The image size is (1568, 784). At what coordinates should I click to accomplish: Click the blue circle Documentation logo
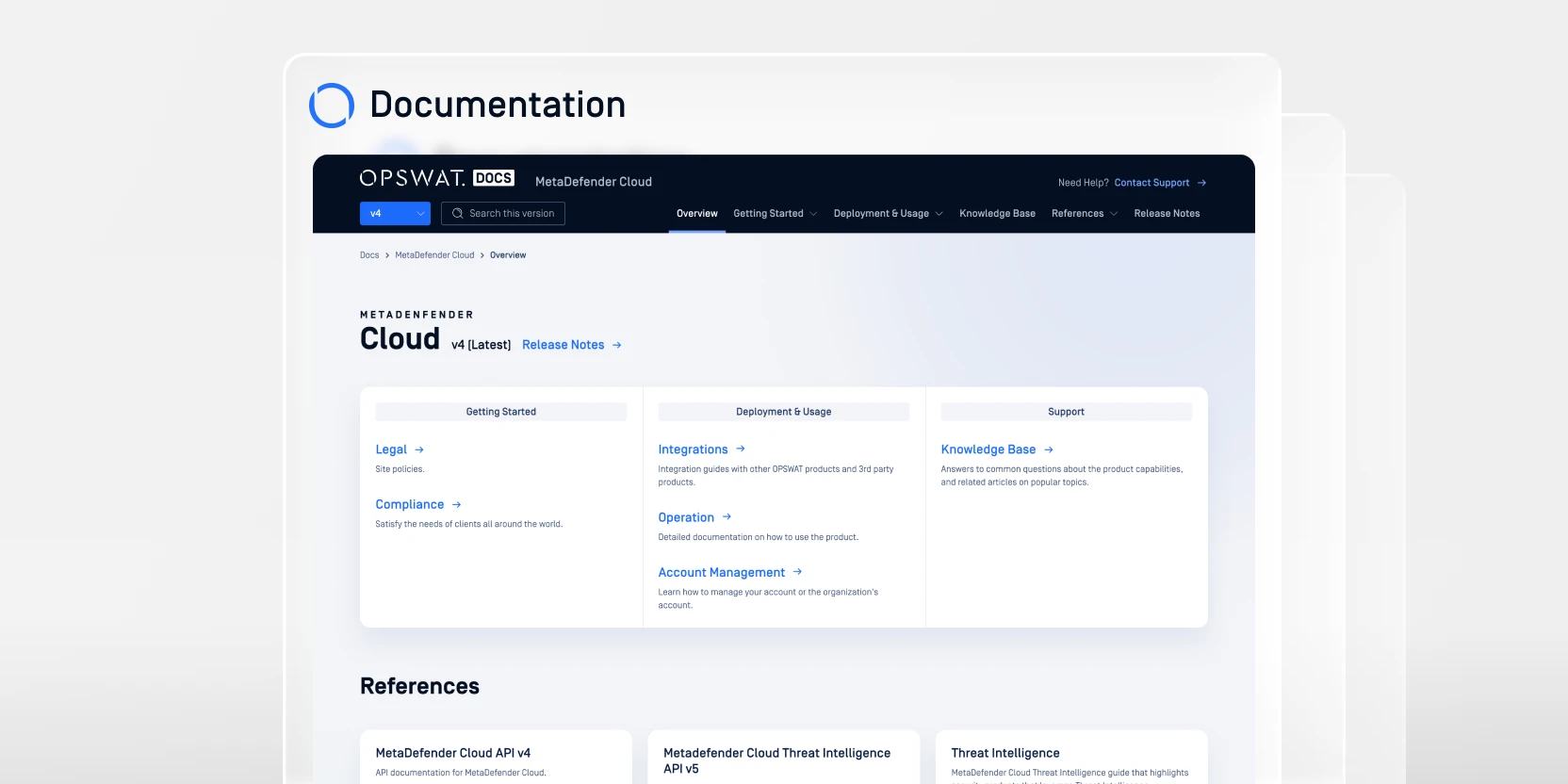click(332, 106)
